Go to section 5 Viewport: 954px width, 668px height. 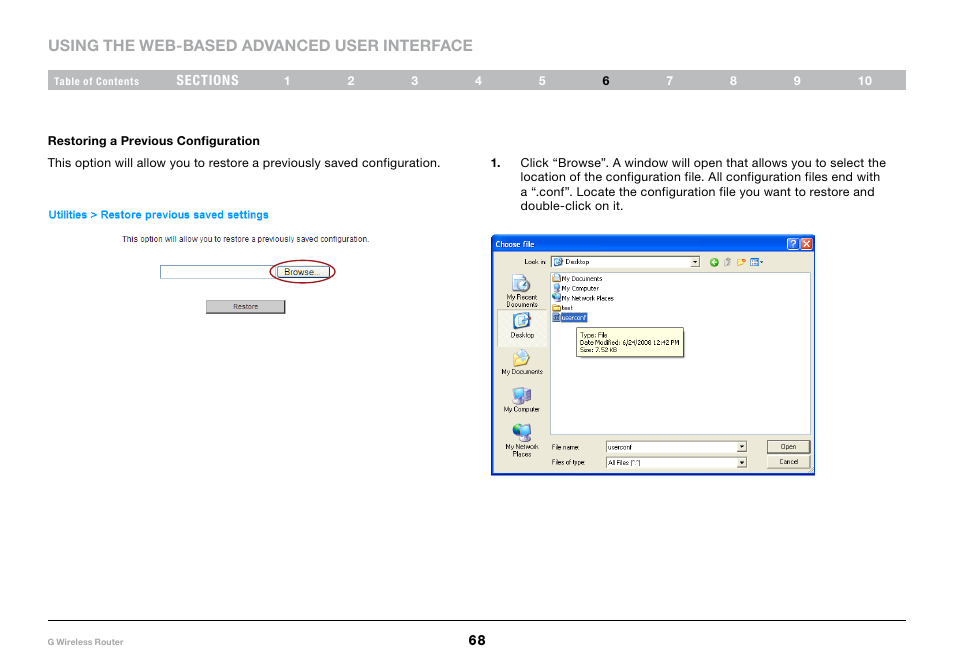coord(541,81)
